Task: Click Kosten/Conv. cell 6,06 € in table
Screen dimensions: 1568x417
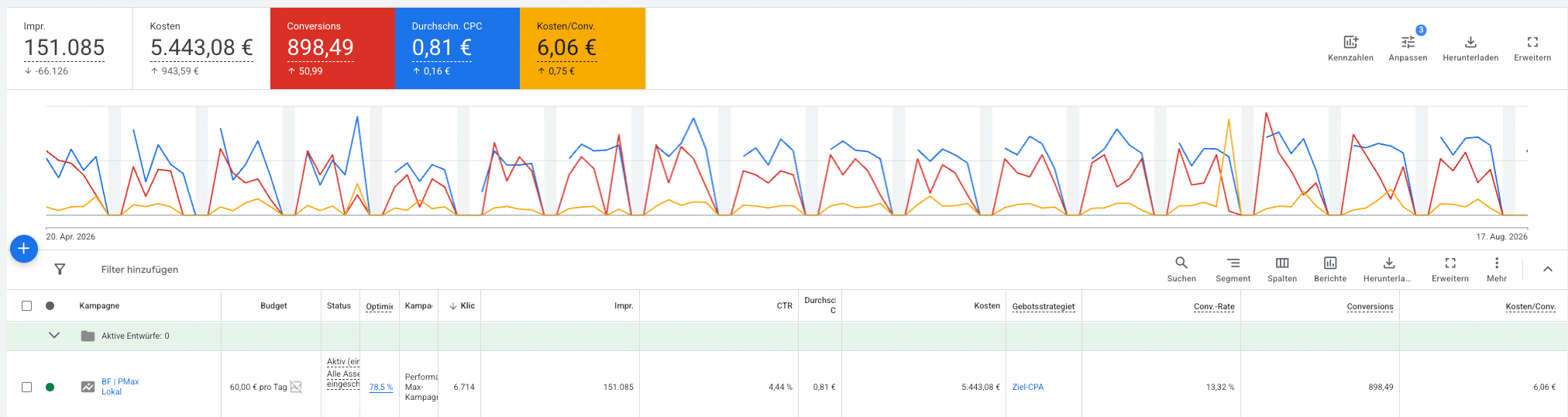Action: pos(1544,387)
